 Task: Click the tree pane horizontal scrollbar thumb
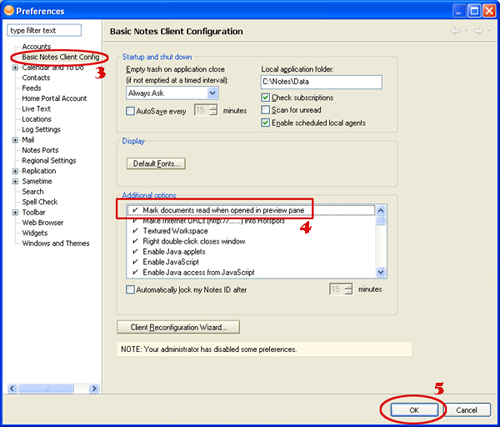point(46,388)
